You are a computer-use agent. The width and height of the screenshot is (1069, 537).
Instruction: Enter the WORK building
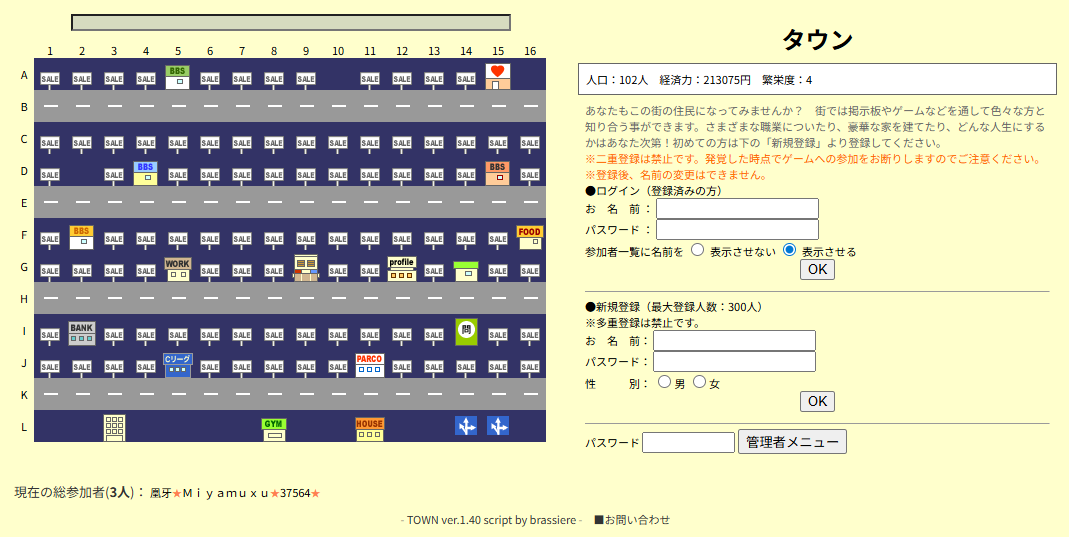point(177,269)
